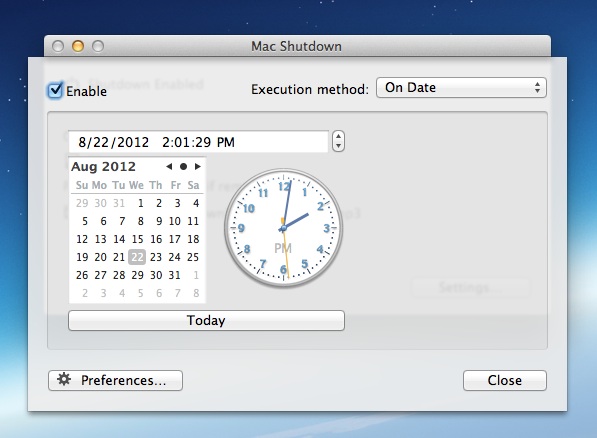
Task: Select August 7 in the calendar
Action: coord(122,221)
